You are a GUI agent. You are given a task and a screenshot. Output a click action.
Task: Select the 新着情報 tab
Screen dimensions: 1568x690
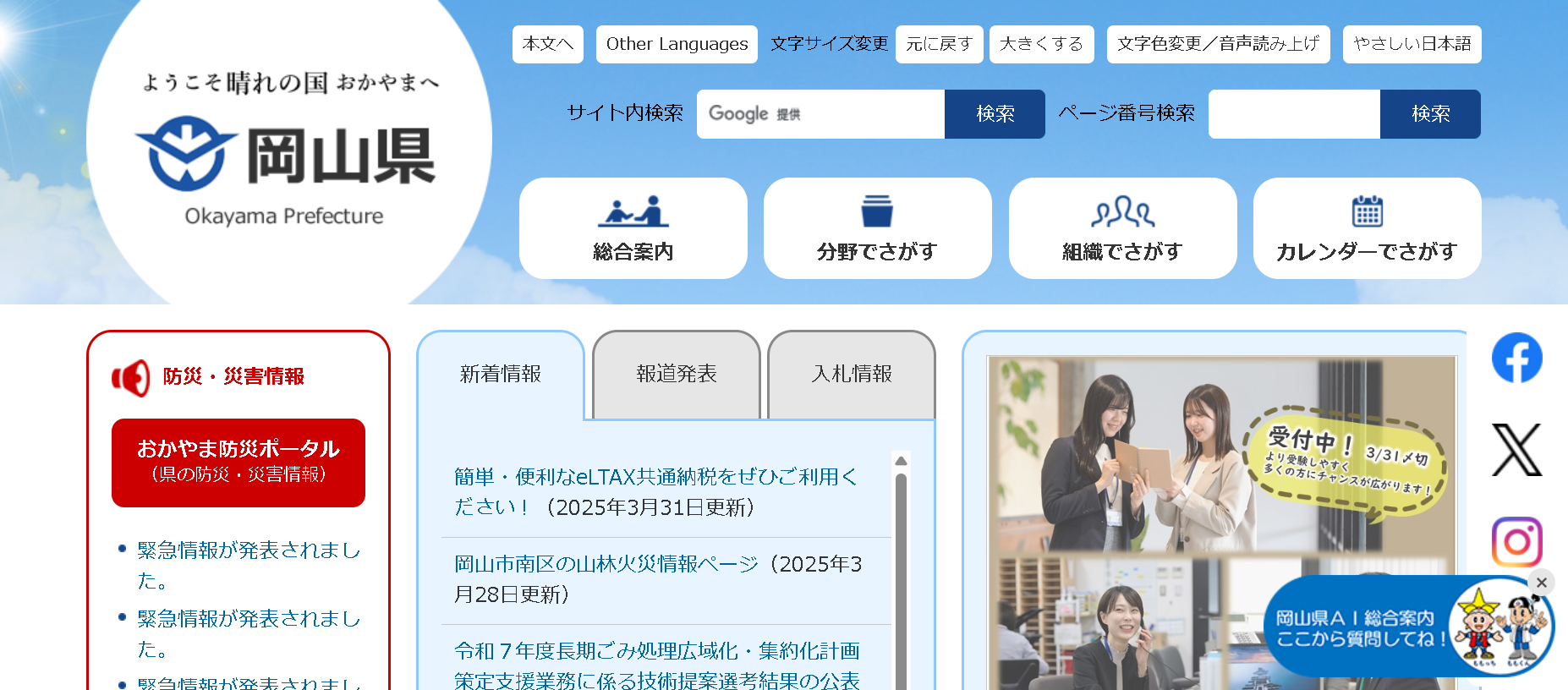[501, 374]
